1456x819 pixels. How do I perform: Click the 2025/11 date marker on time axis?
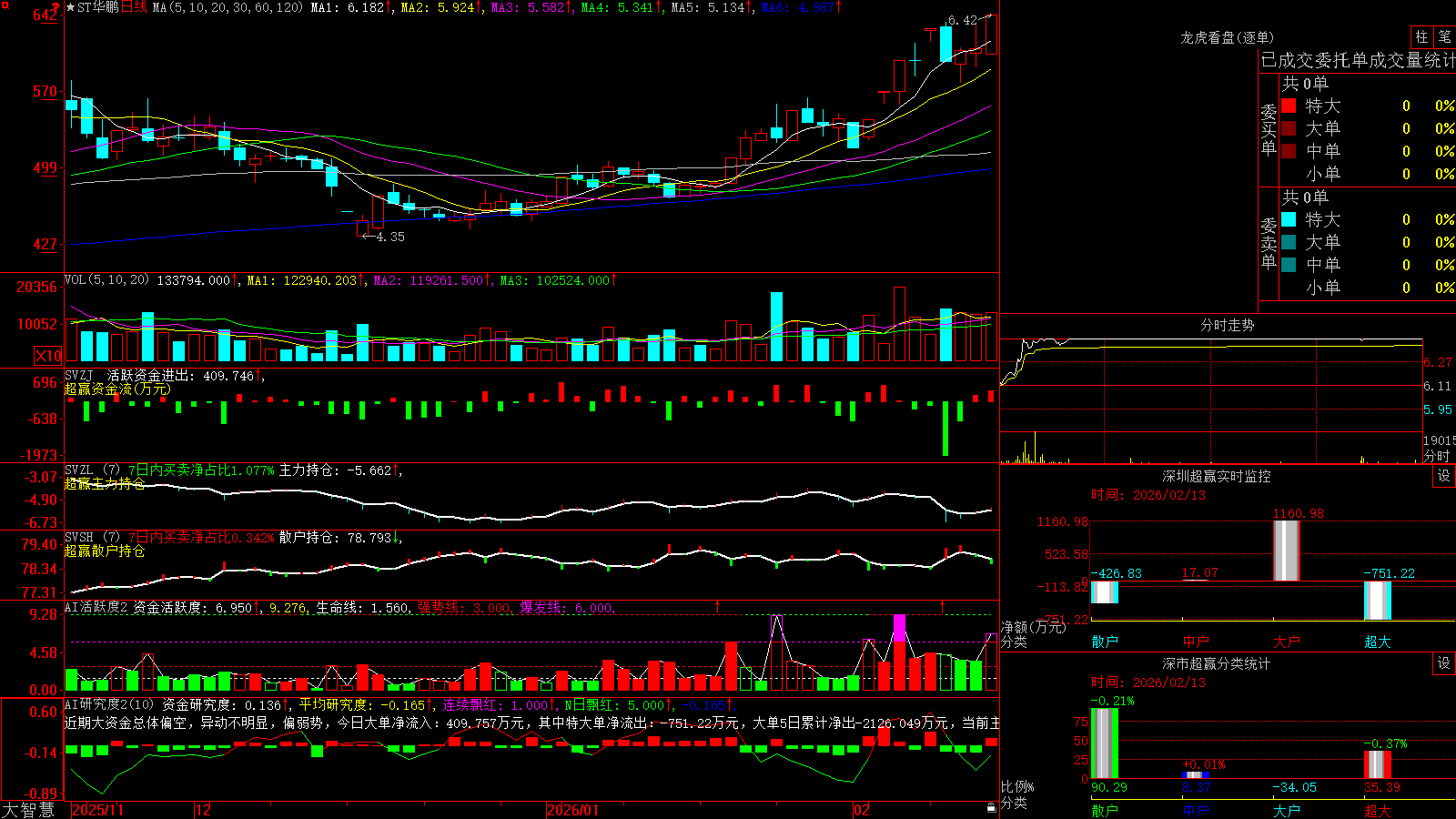(x=97, y=809)
